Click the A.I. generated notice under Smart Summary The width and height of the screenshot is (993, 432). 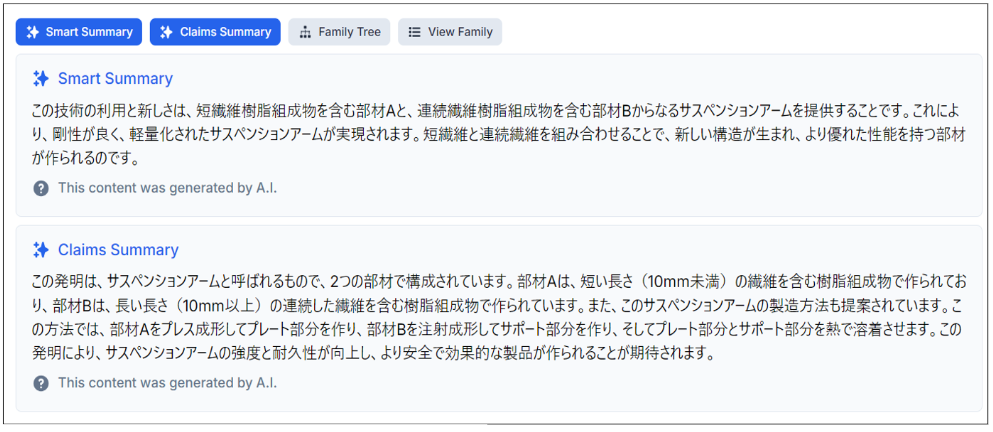pos(168,188)
